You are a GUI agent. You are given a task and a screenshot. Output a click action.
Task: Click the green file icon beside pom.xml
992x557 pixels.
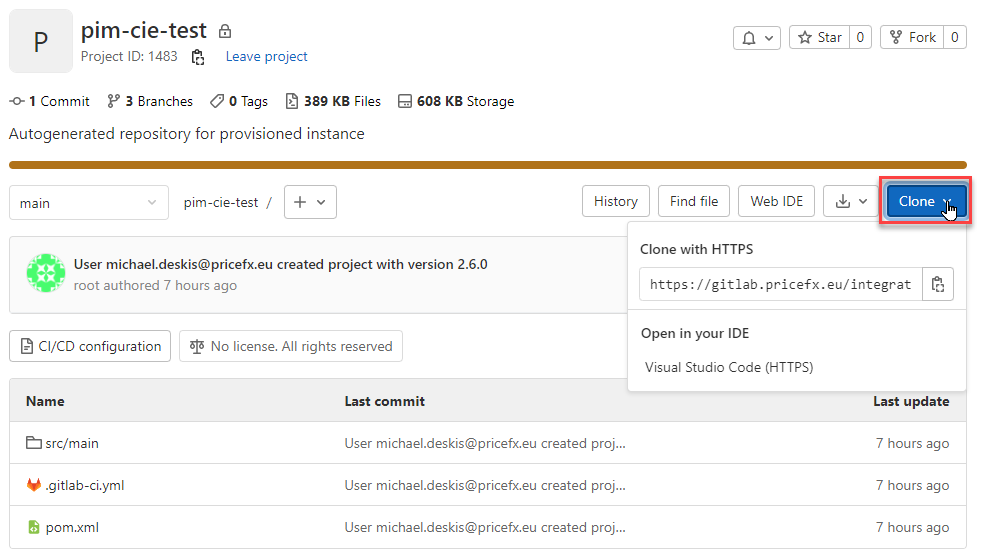(34, 527)
